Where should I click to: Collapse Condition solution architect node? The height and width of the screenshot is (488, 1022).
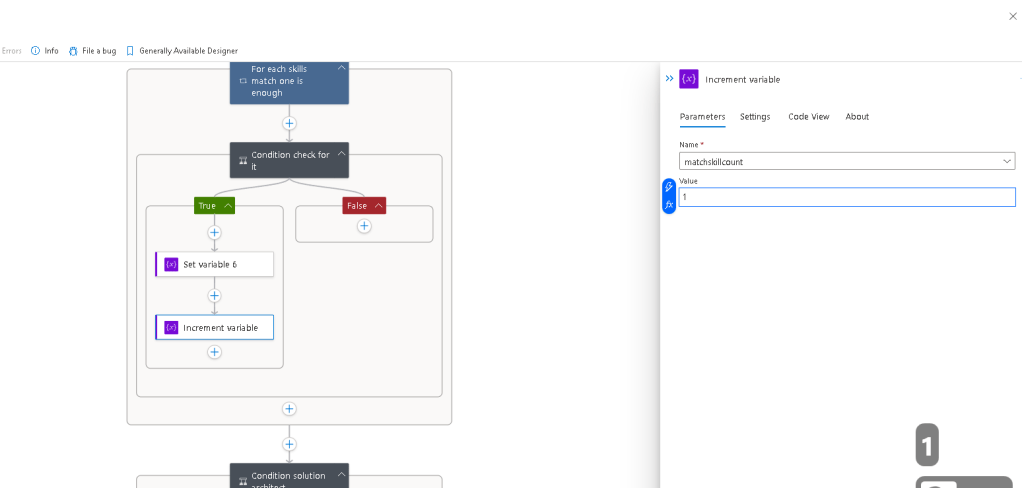click(x=341, y=475)
